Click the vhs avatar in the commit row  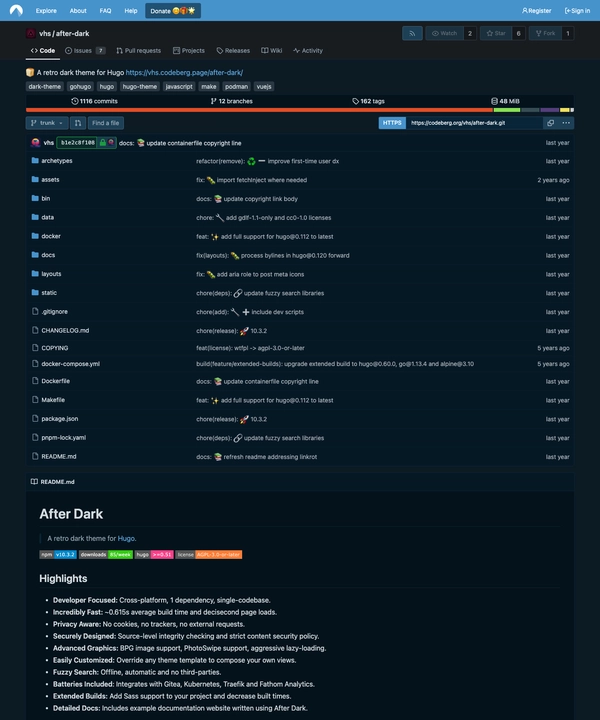tap(35, 143)
